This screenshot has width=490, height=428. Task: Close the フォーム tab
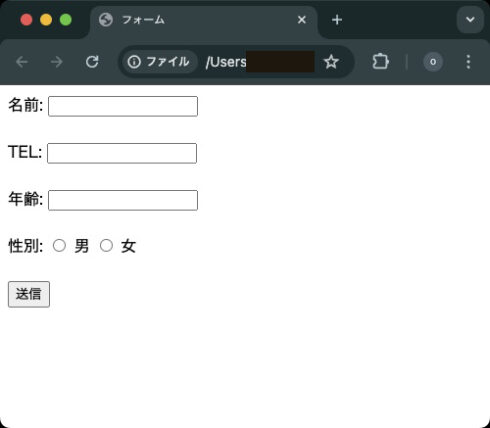[302, 20]
